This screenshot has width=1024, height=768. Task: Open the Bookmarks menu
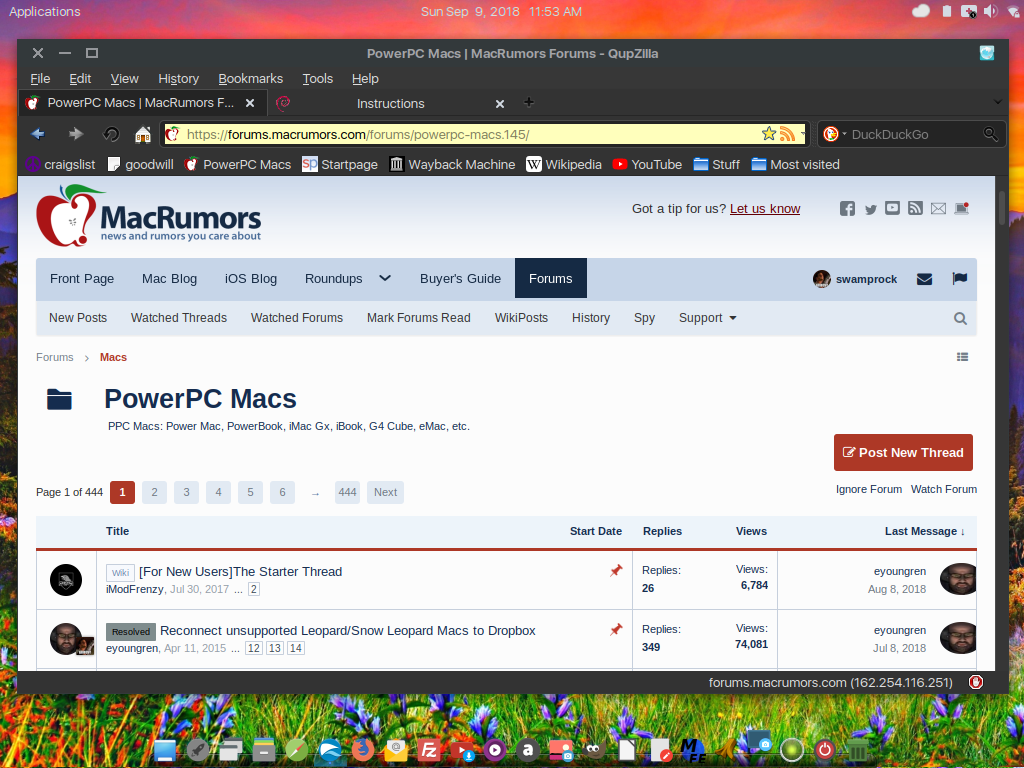(x=251, y=78)
